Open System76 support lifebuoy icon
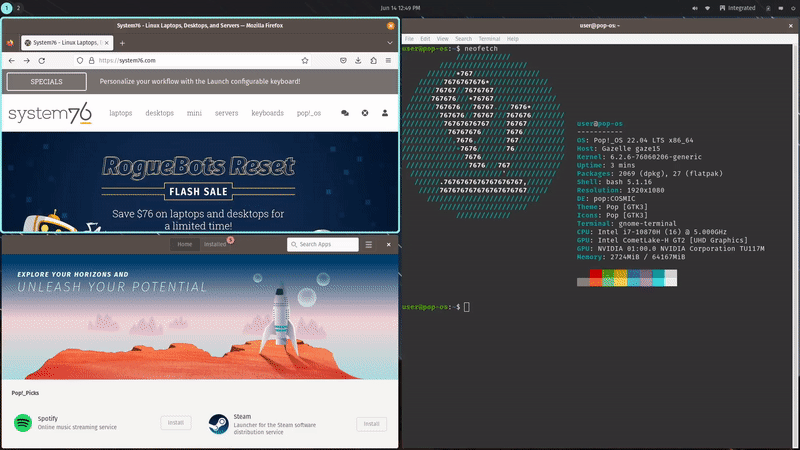The height and width of the screenshot is (450, 800). (365, 113)
